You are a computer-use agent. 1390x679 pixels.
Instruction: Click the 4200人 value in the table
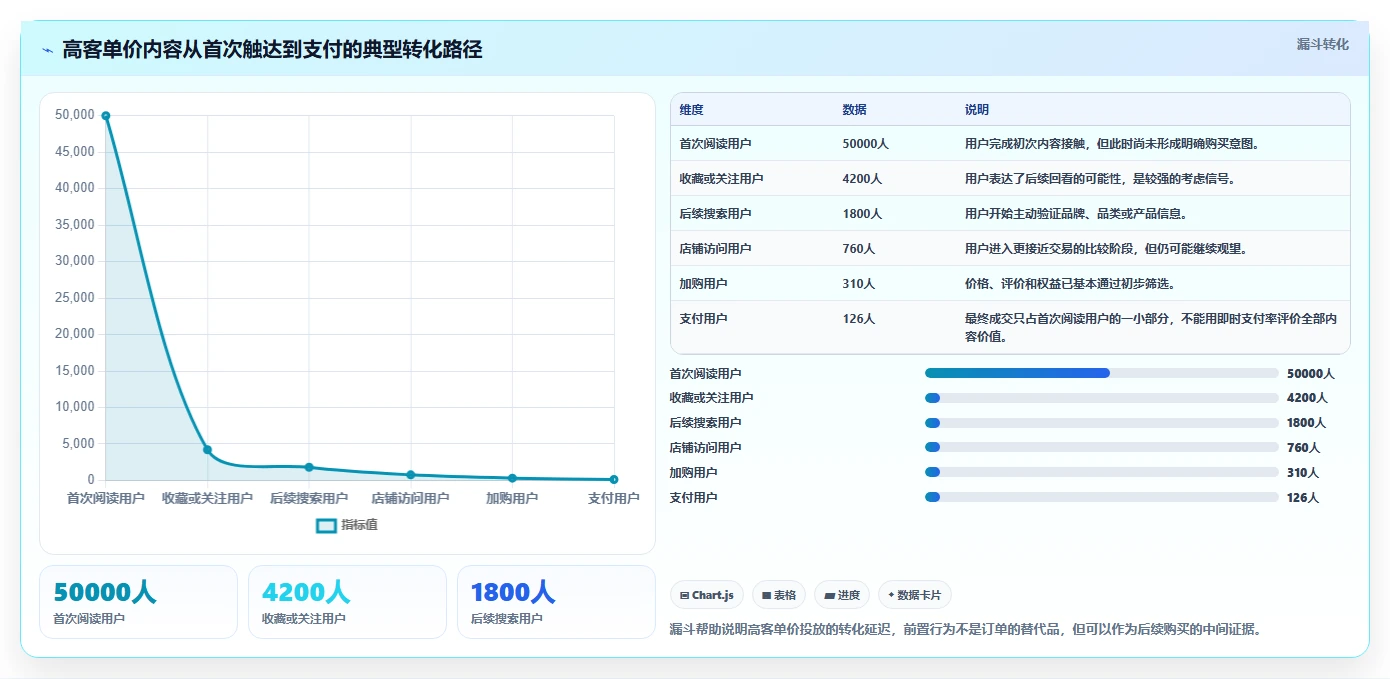tap(862, 179)
